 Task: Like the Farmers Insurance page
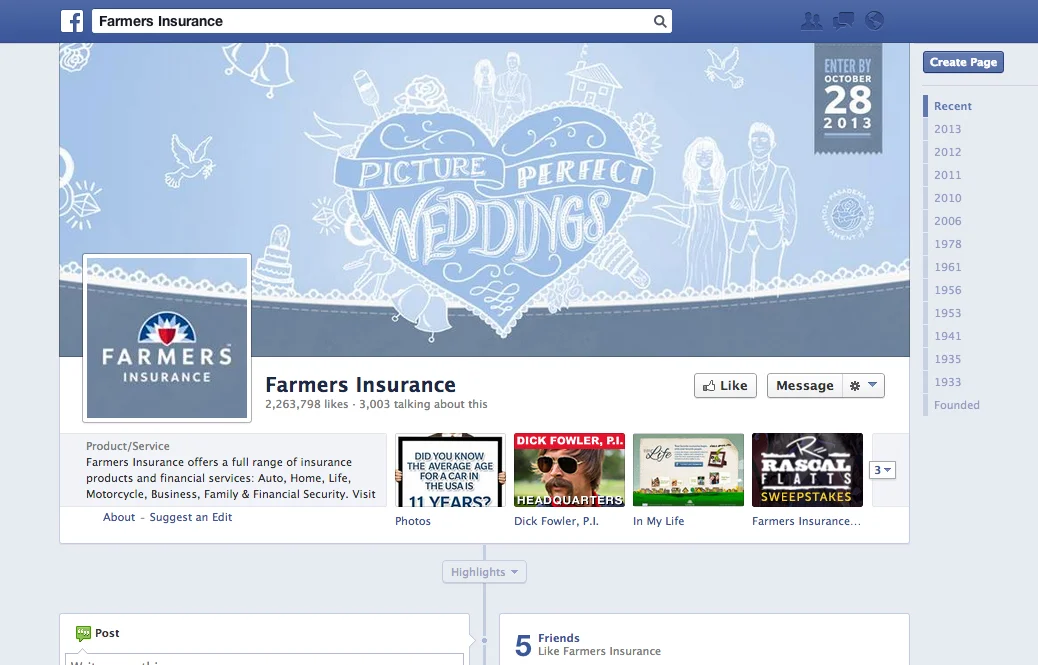725,386
